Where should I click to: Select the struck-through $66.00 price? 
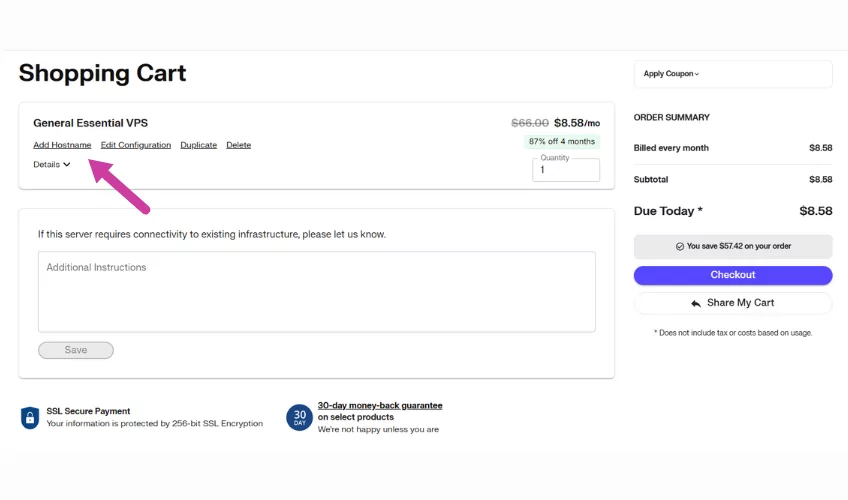tap(530, 123)
